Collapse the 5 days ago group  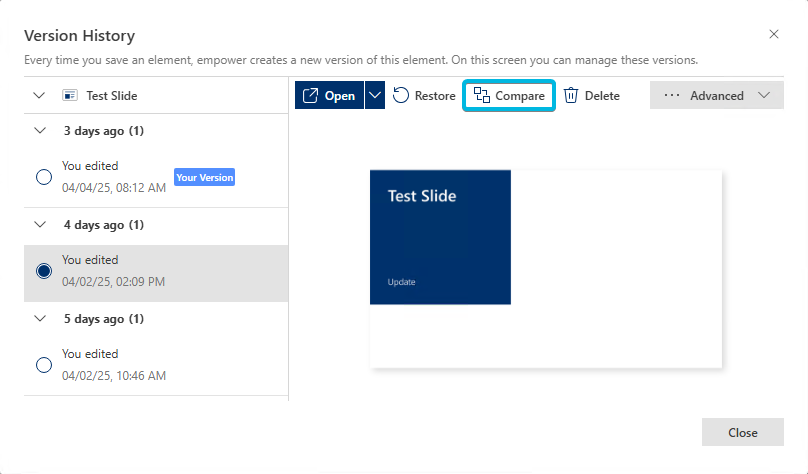(x=40, y=318)
